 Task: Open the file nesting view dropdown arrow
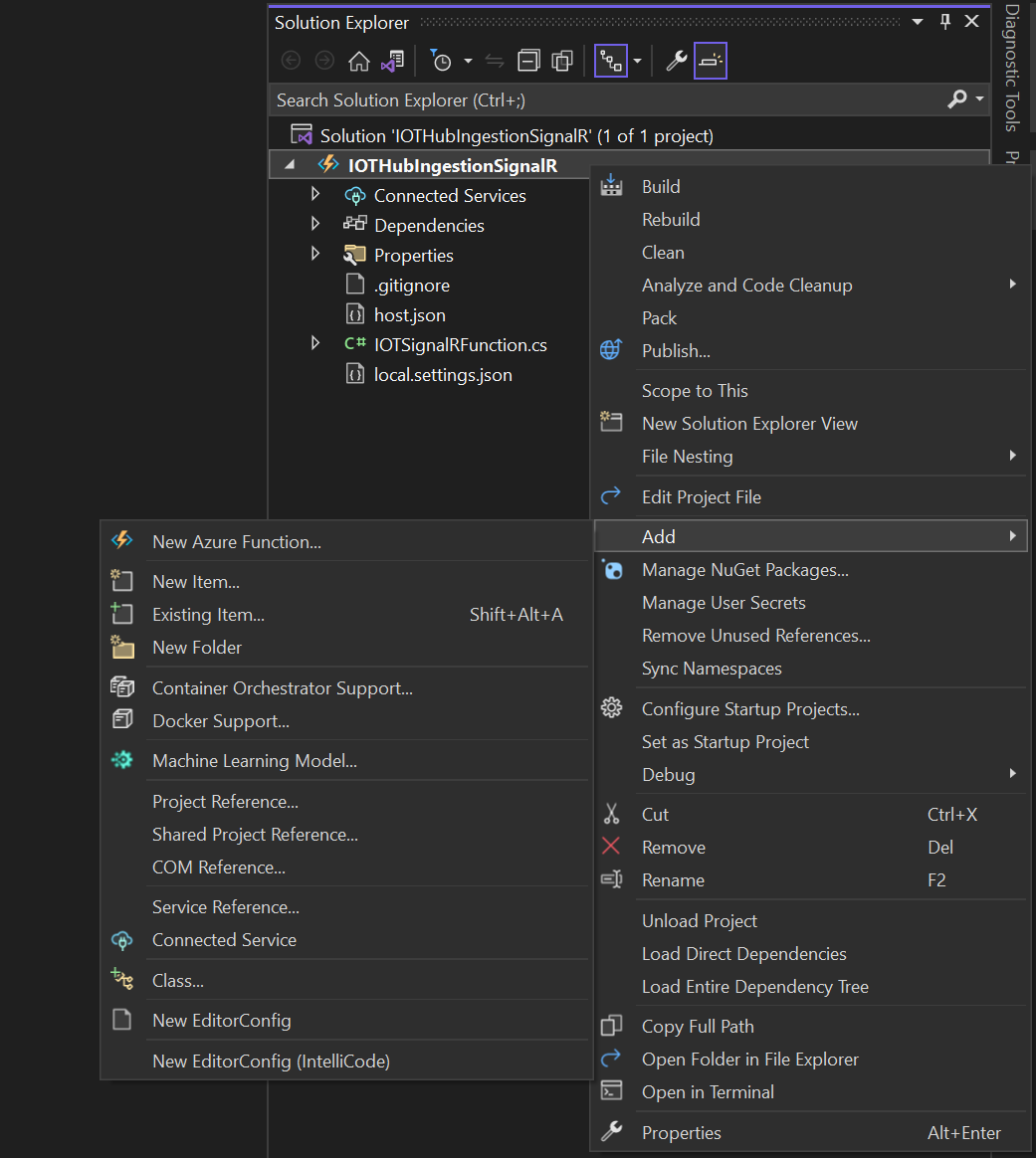click(x=637, y=61)
